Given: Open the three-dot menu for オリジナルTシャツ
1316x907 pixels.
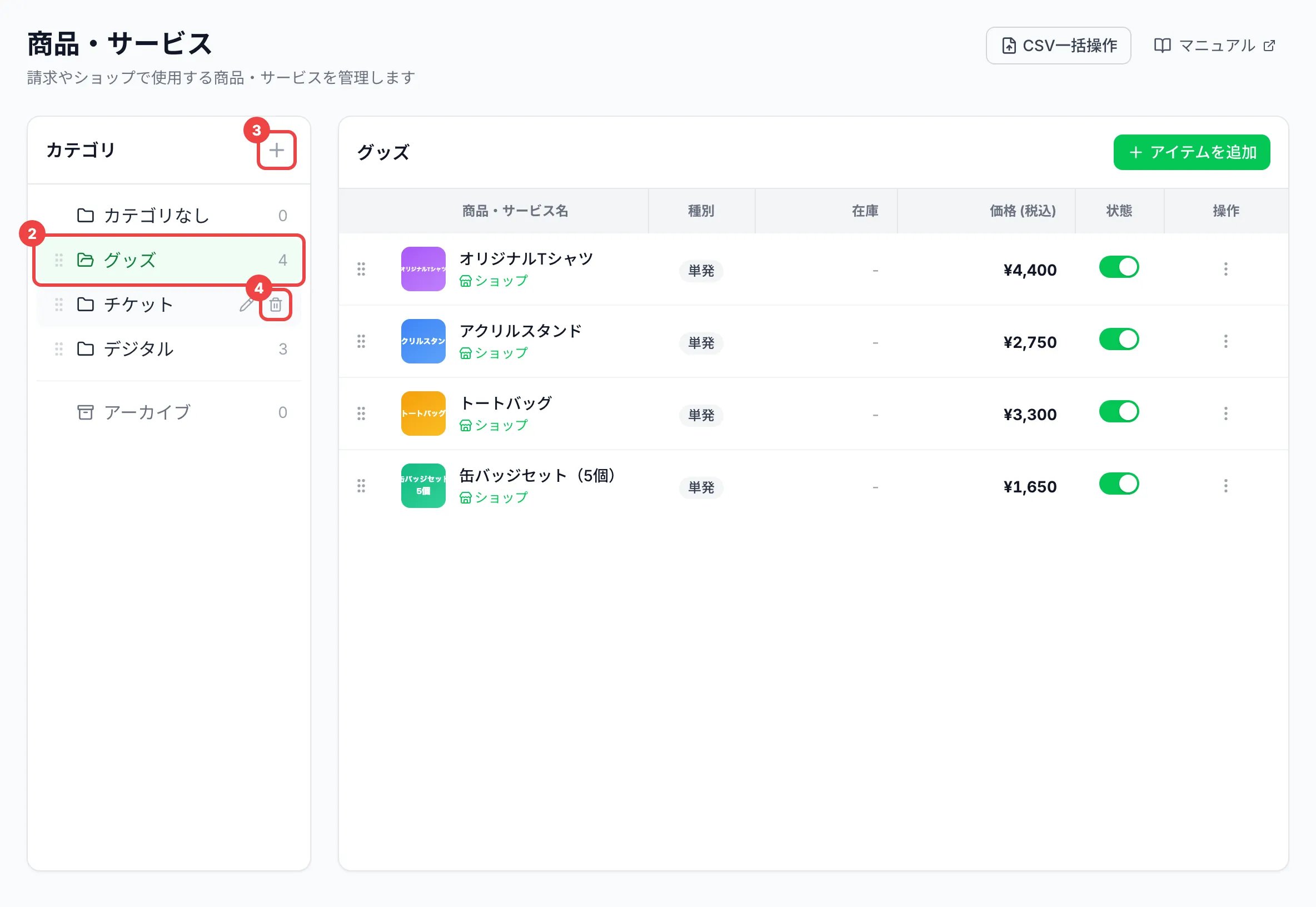Looking at the screenshot, I should pyautogui.click(x=1225, y=269).
